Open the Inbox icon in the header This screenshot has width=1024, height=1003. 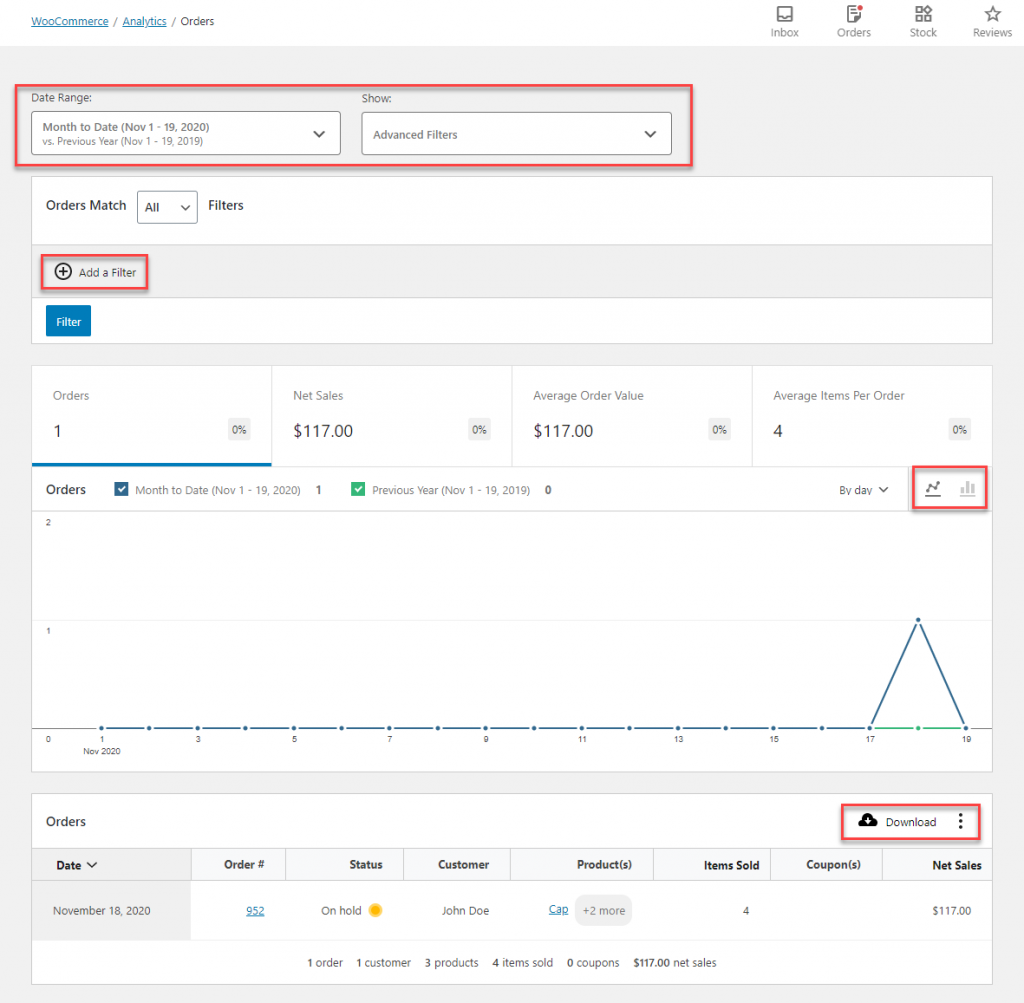pos(784,15)
